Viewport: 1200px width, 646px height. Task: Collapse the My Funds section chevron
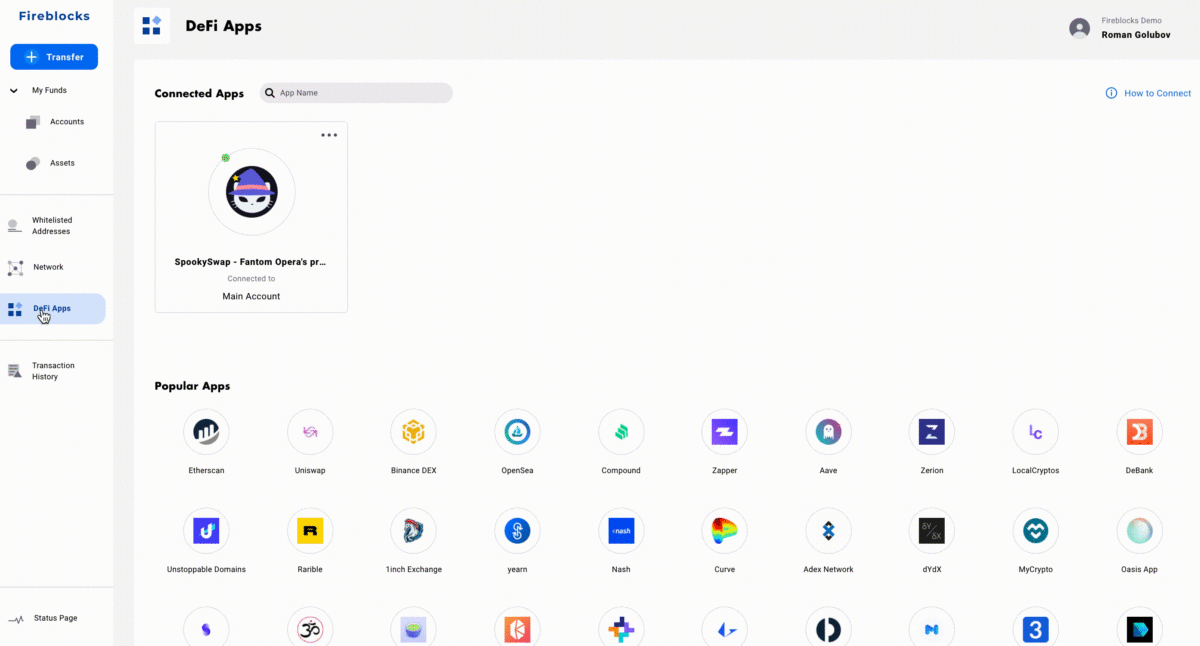[14, 91]
